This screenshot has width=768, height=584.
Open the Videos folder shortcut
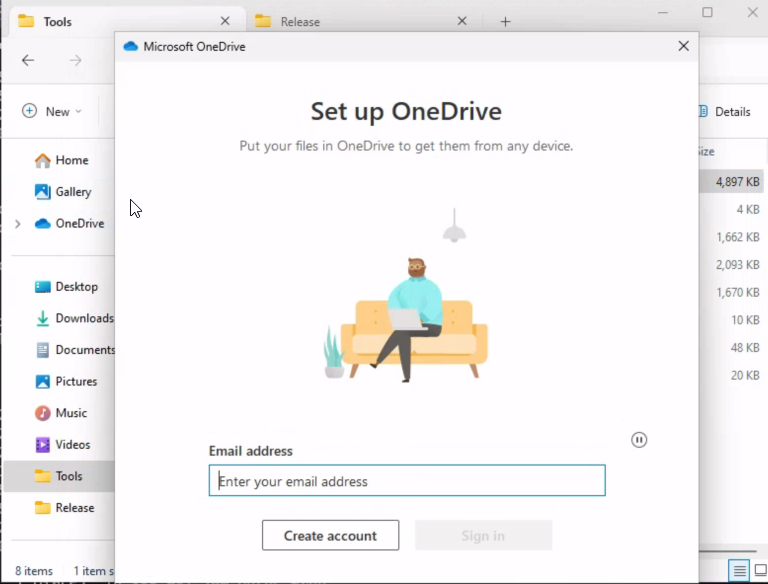[63, 444]
